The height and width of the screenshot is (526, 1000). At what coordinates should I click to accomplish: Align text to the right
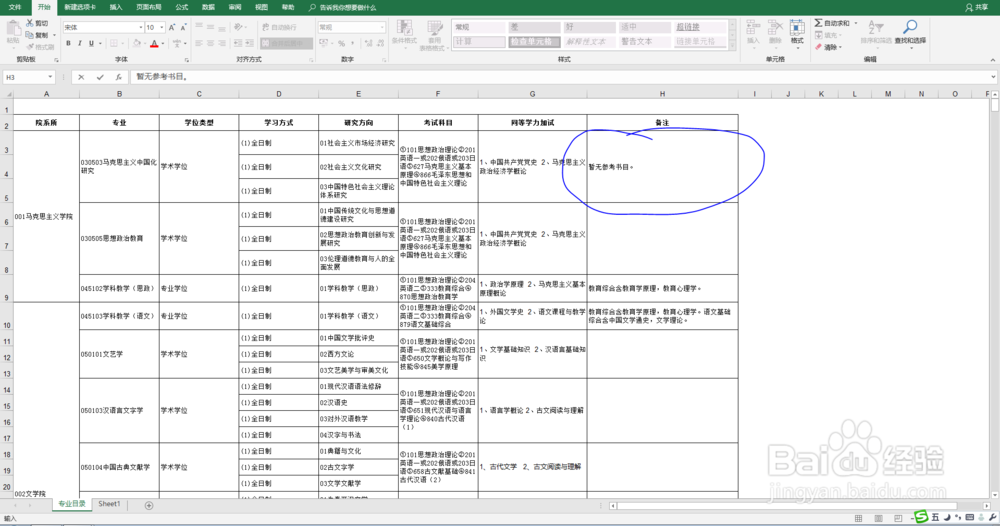(222, 43)
